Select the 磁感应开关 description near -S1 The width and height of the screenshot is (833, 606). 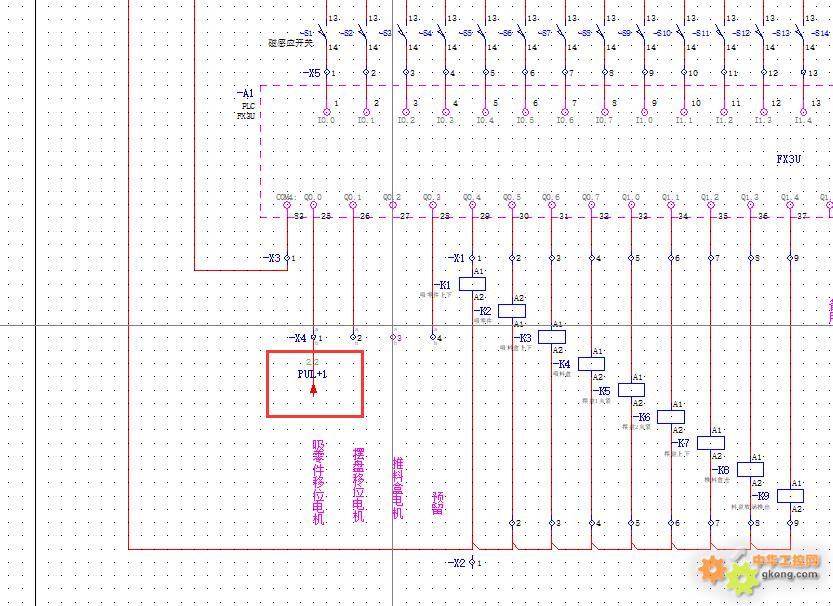tap(291, 43)
